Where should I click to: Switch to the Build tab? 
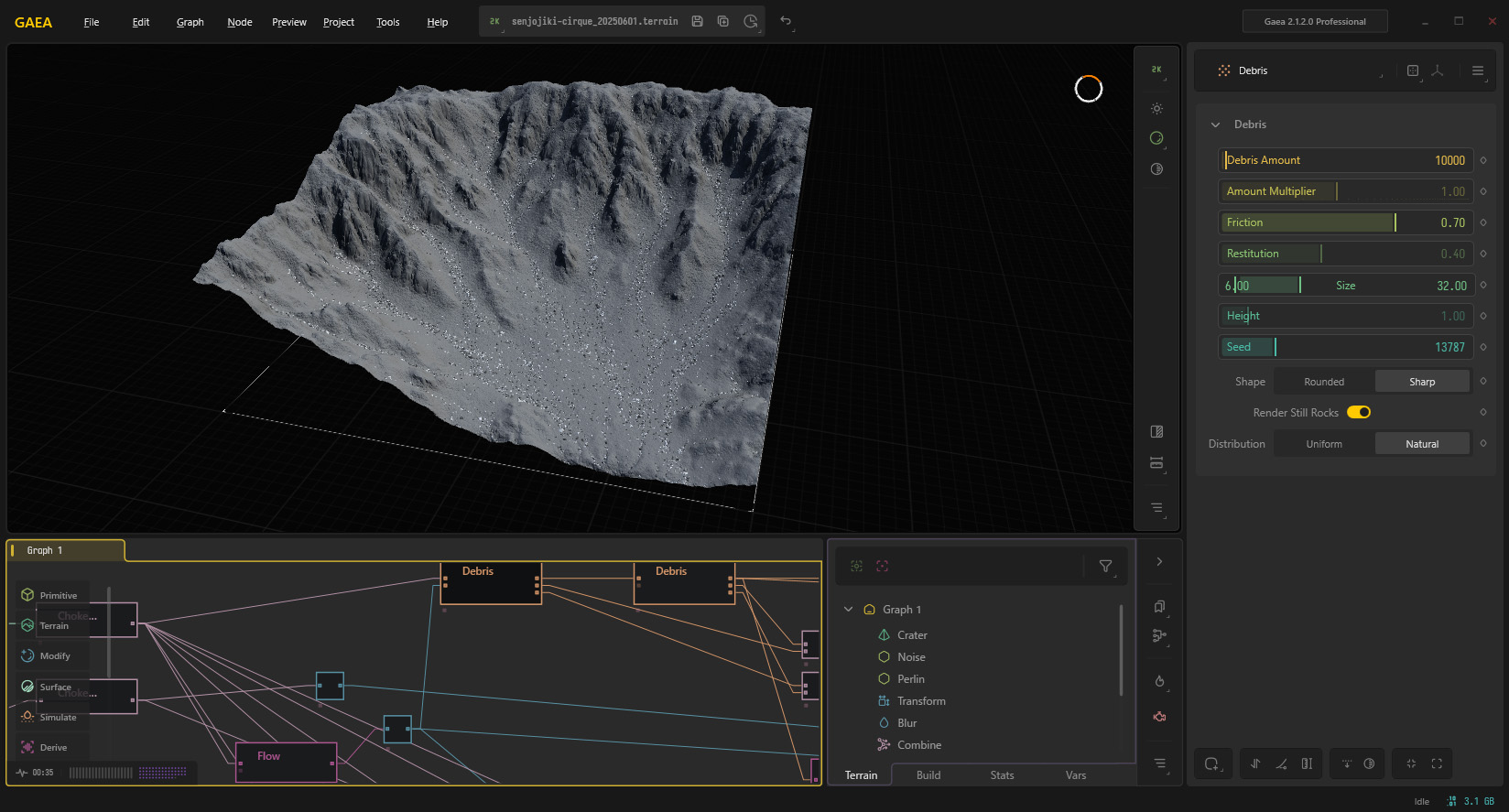pos(928,775)
